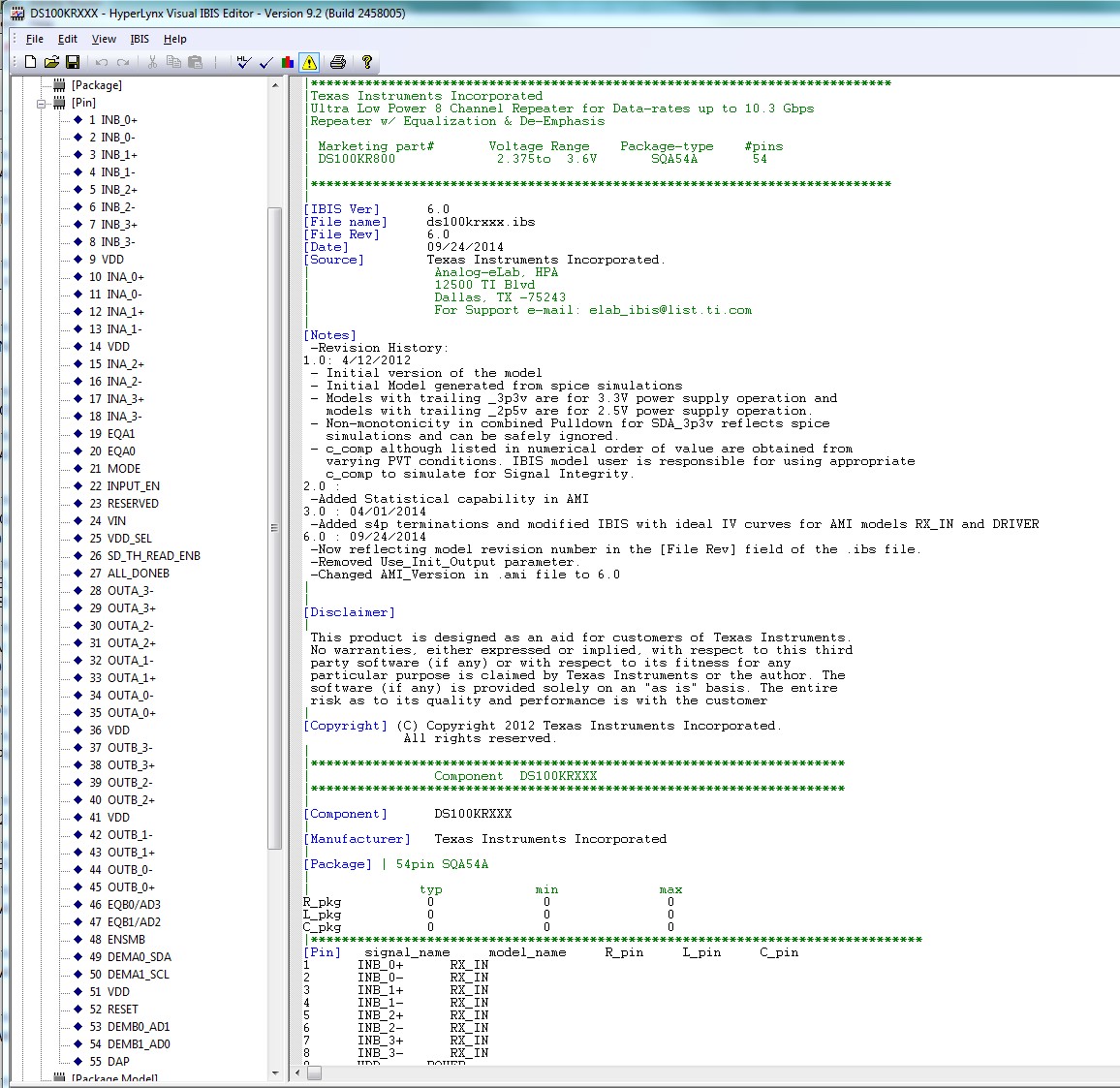This screenshot has height=1088, width=1120.
Task: Click the Help question mark icon
Action: 367,62
